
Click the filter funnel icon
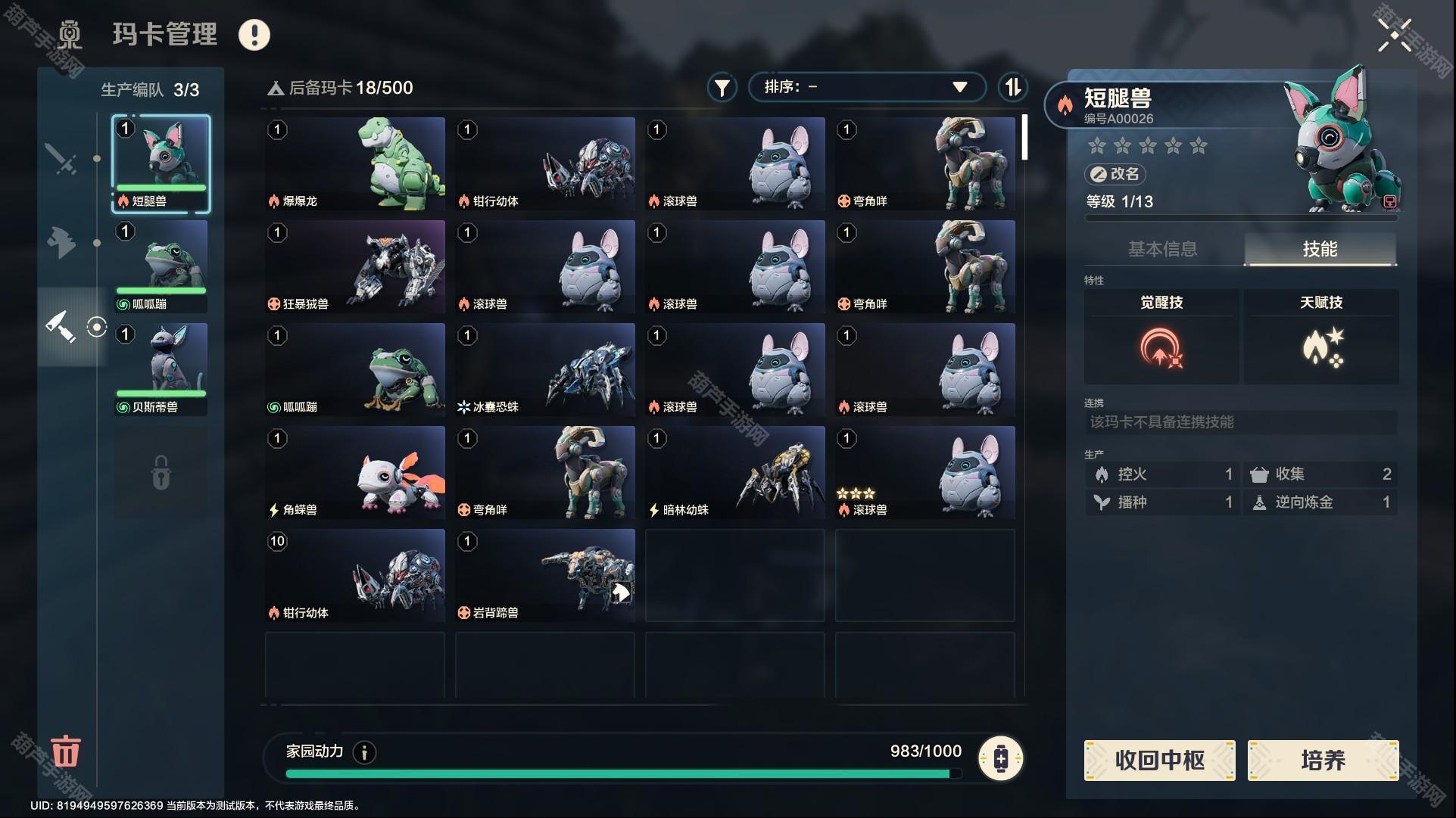[722, 88]
